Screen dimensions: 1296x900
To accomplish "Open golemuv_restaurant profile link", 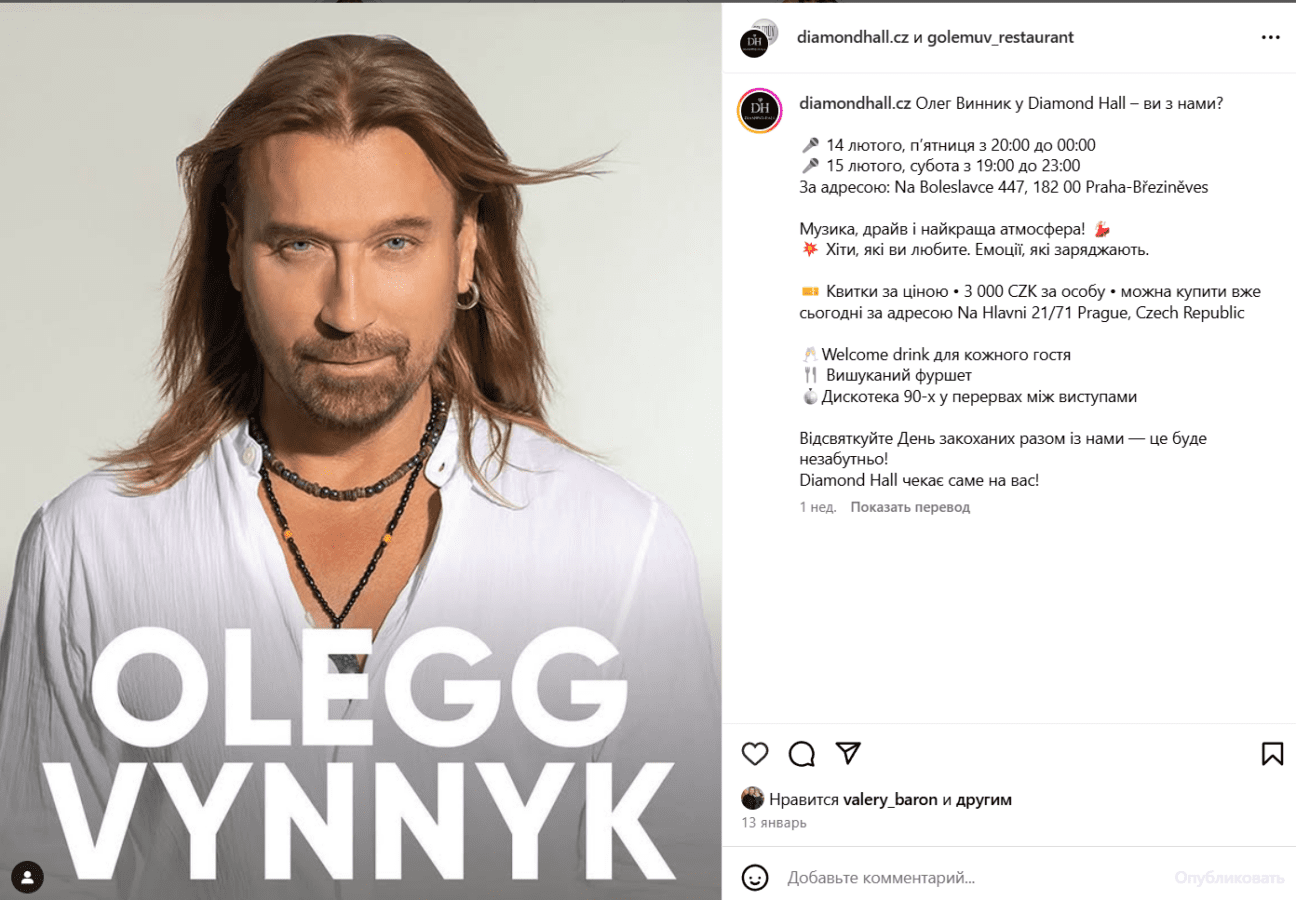I will tap(1000, 37).
